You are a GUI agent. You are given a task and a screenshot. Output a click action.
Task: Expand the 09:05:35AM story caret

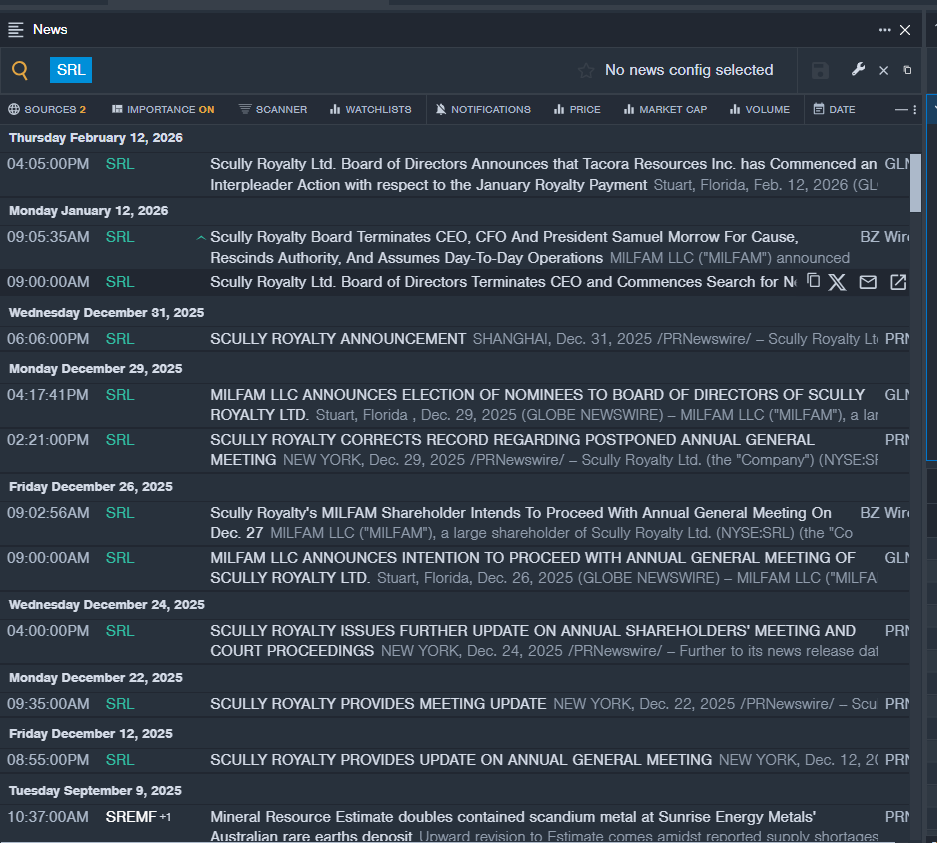(201, 238)
